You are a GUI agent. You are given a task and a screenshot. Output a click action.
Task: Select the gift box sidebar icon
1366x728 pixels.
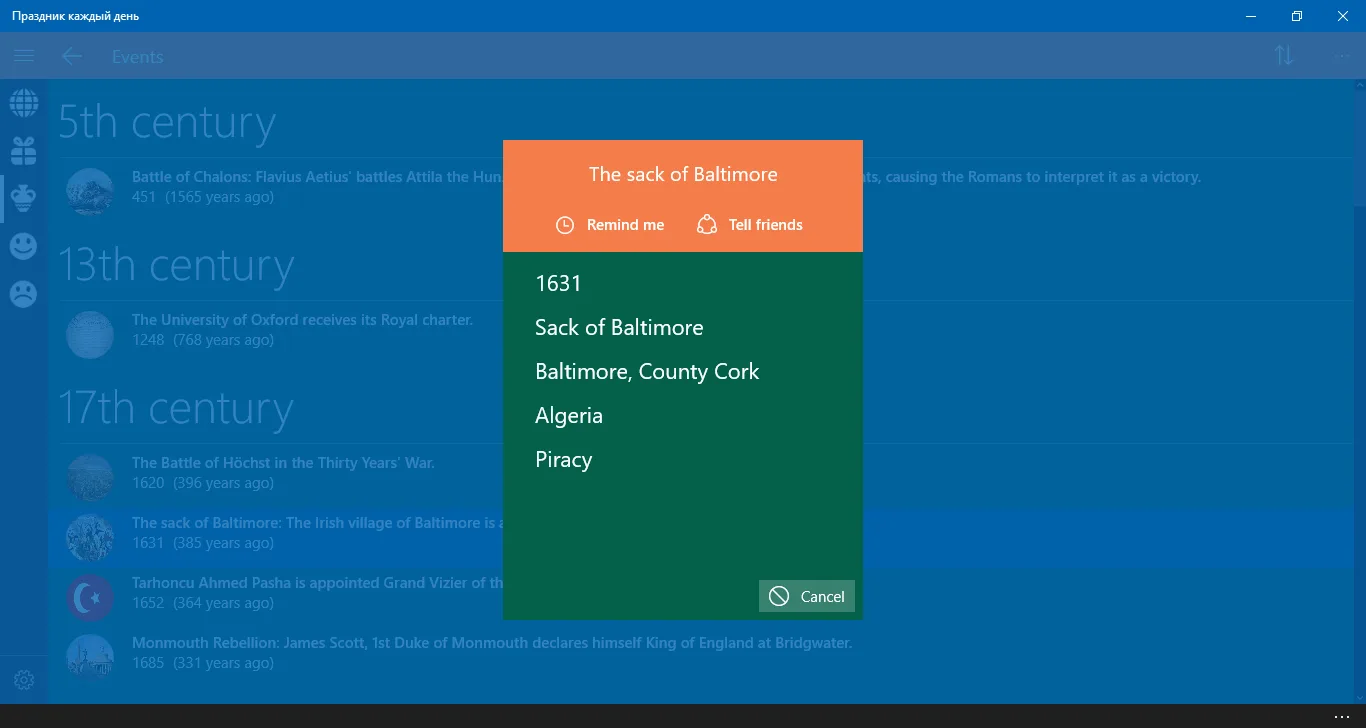[x=24, y=150]
